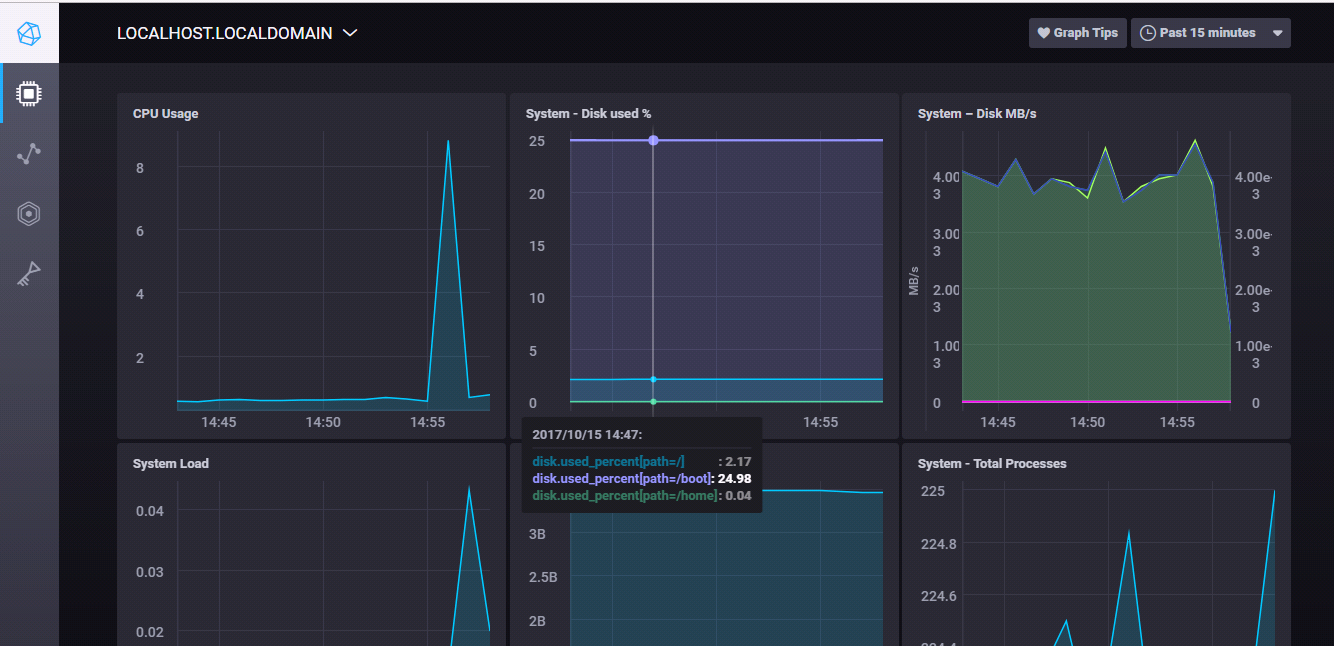Click the System Load panel title
This screenshot has width=1334, height=646.
(x=171, y=464)
